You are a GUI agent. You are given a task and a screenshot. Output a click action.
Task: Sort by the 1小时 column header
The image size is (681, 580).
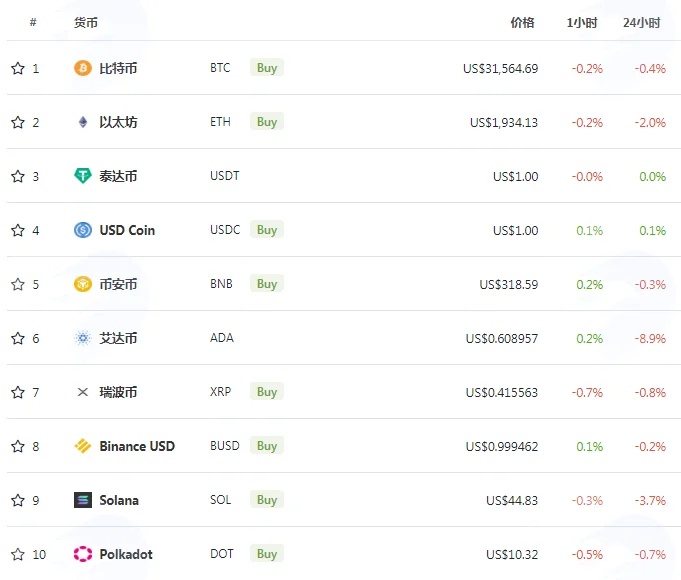click(582, 23)
